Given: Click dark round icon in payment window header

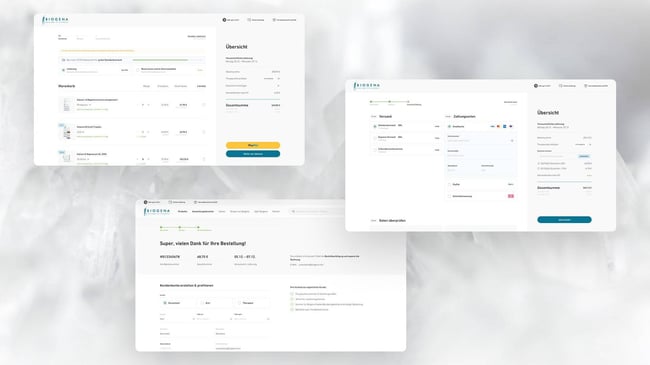Looking at the screenshot, I should point(536,86).
